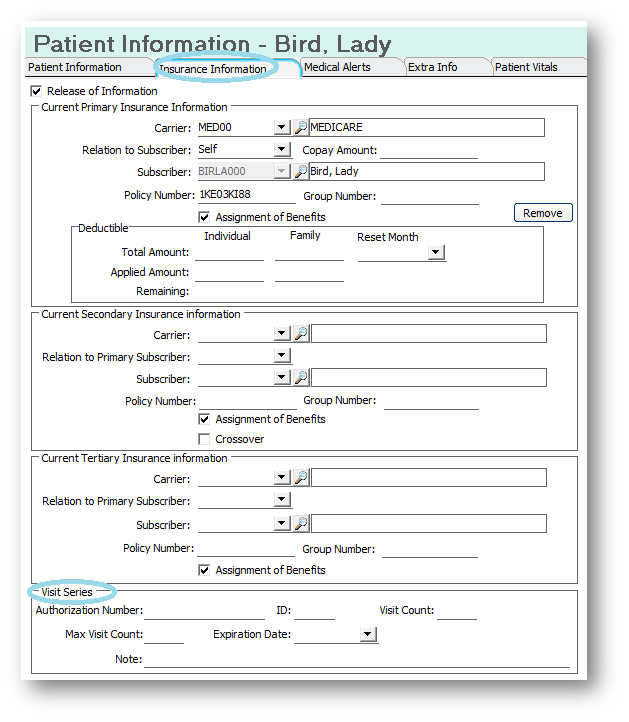Open secondary insurance Carrier search icon
Viewport: 629px width, 722px height.
coord(301,333)
